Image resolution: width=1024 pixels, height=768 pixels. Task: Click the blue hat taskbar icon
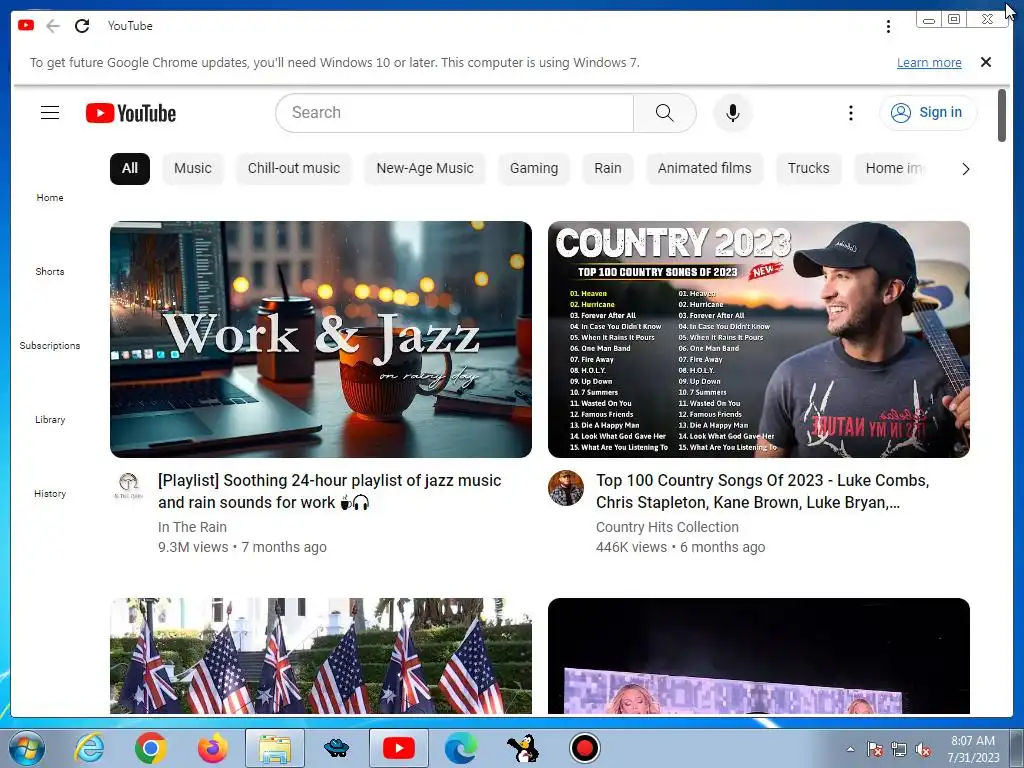[337, 748]
